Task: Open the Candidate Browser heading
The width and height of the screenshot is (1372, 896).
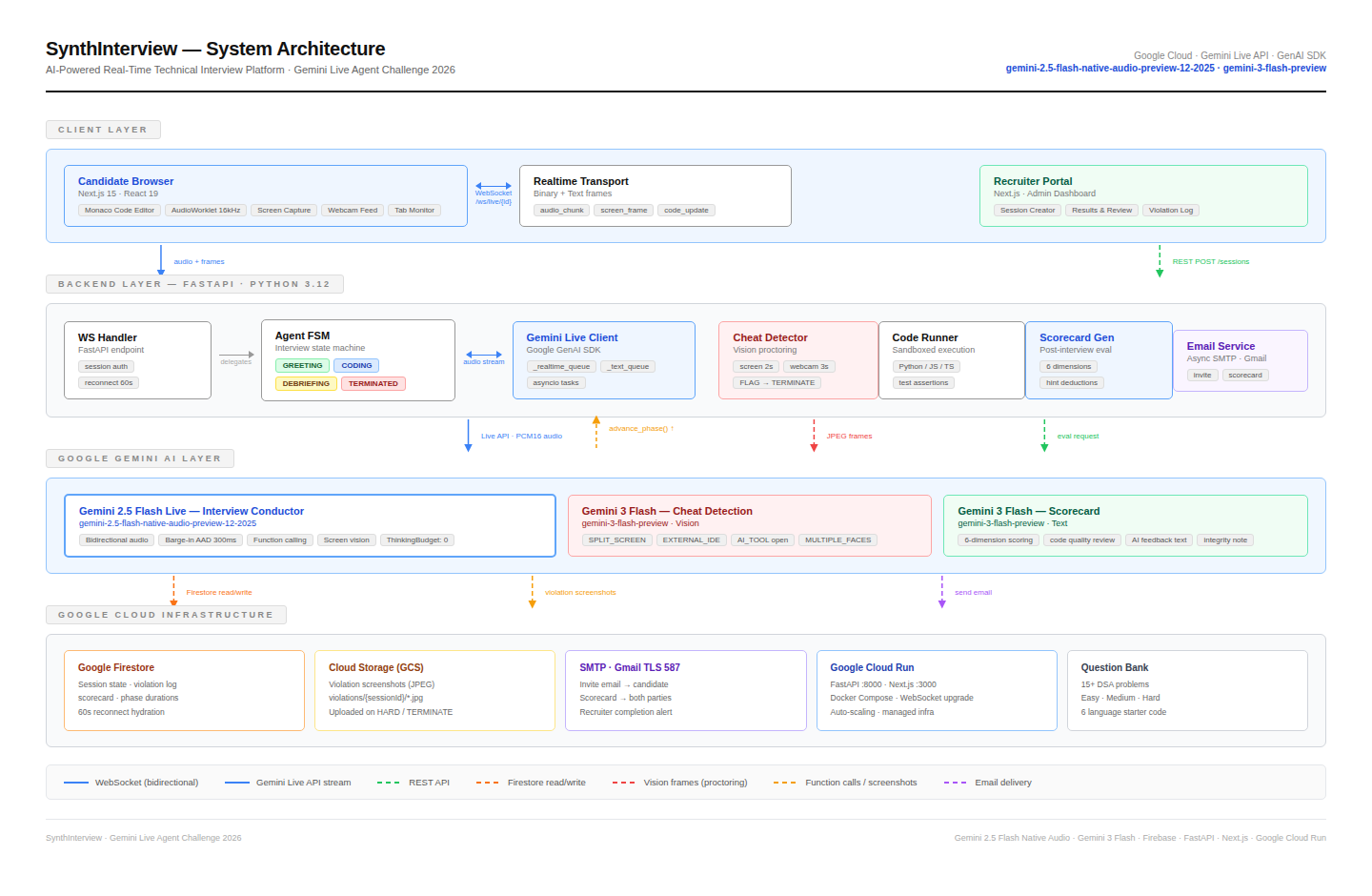Action: click(x=126, y=181)
